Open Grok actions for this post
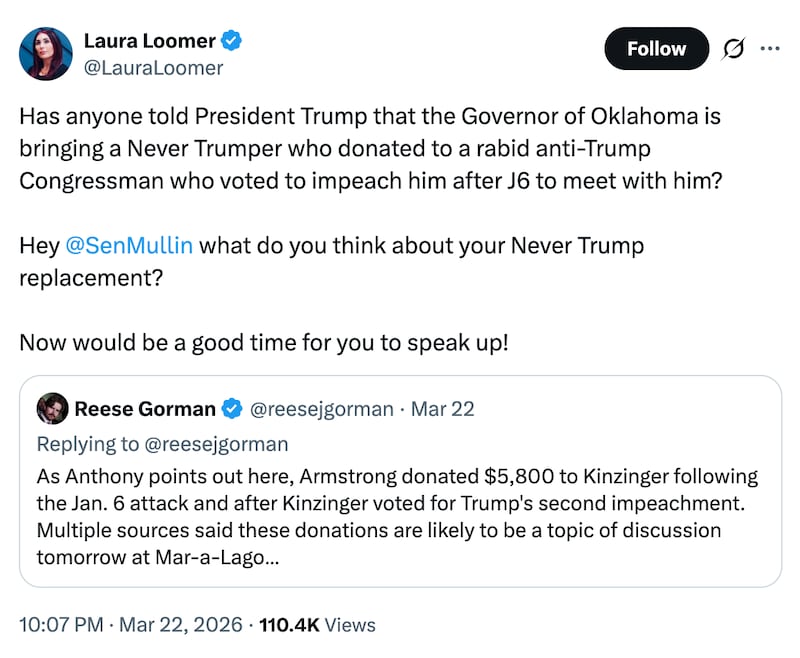Image resolution: width=800 pixels, height=658 pixels. click(731, 48)
